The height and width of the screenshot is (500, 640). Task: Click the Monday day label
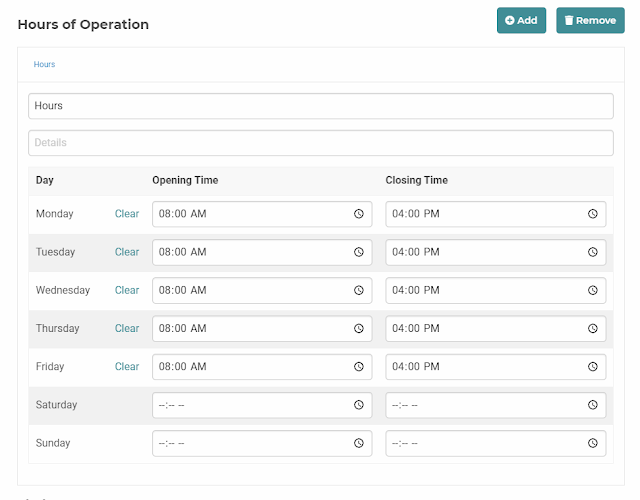[54, 214]
